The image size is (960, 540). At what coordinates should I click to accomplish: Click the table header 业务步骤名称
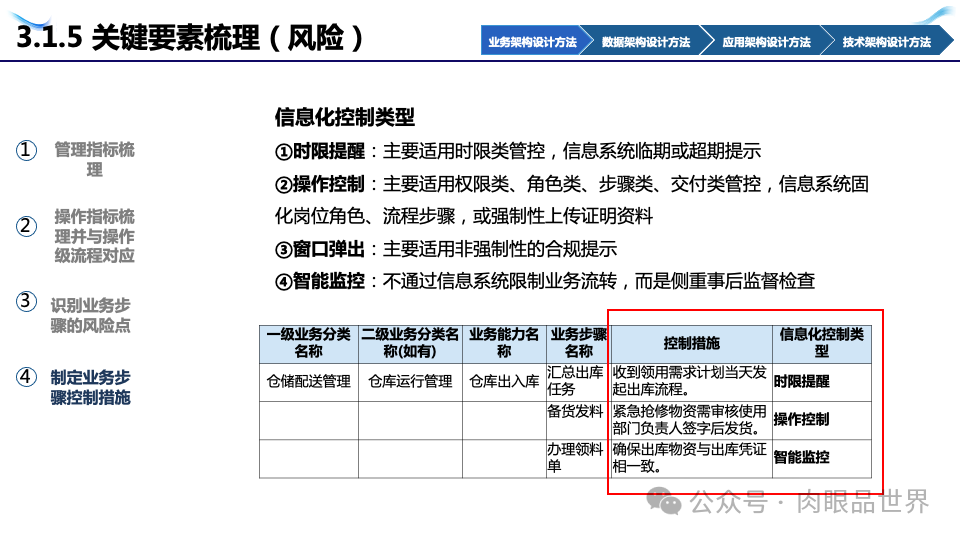pyautogui.click(x=579, y=343)
